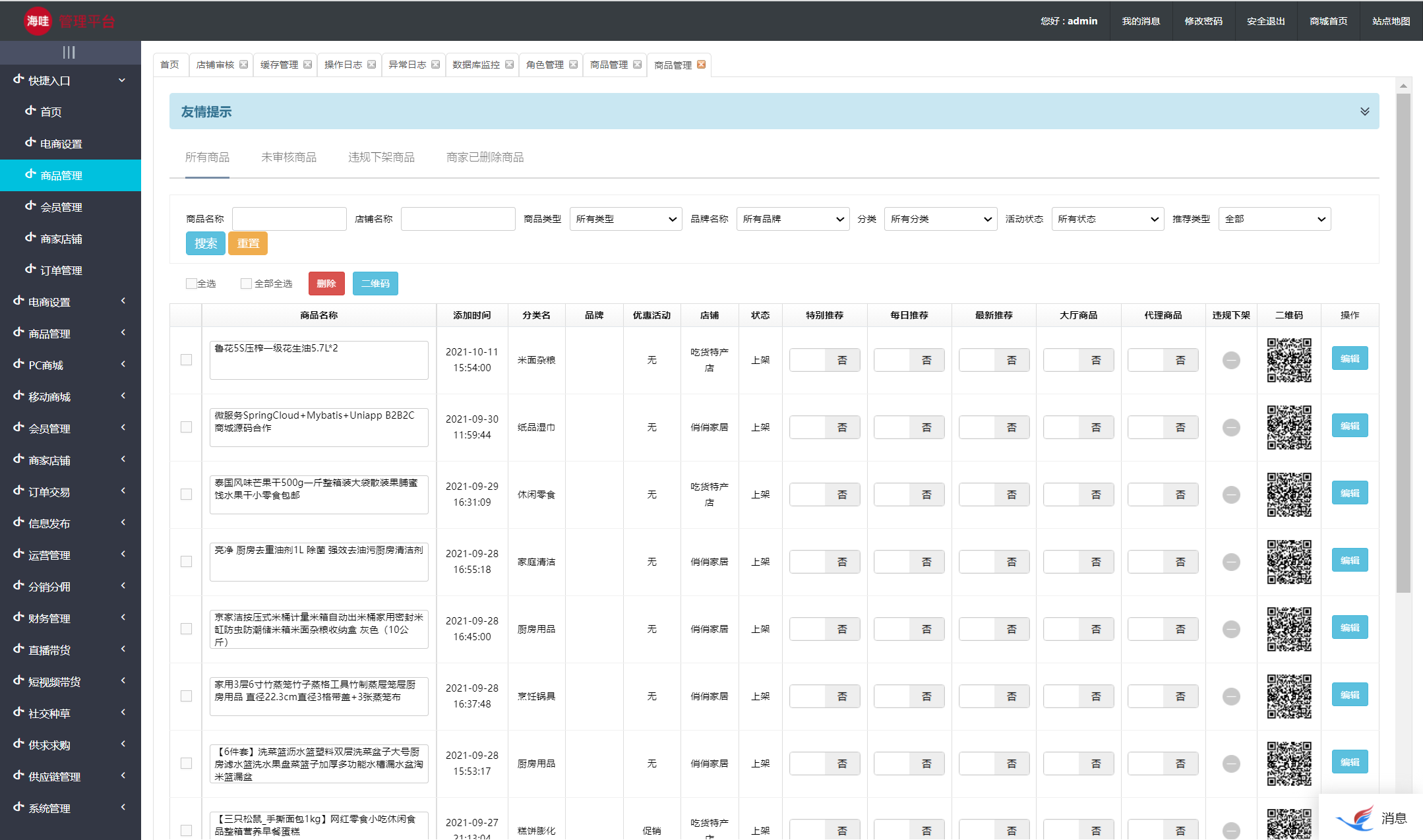1423x840 pixels.
Task: Toggle 每日推荐 switch for SpringCloud row
Action: tap(909, 427)
